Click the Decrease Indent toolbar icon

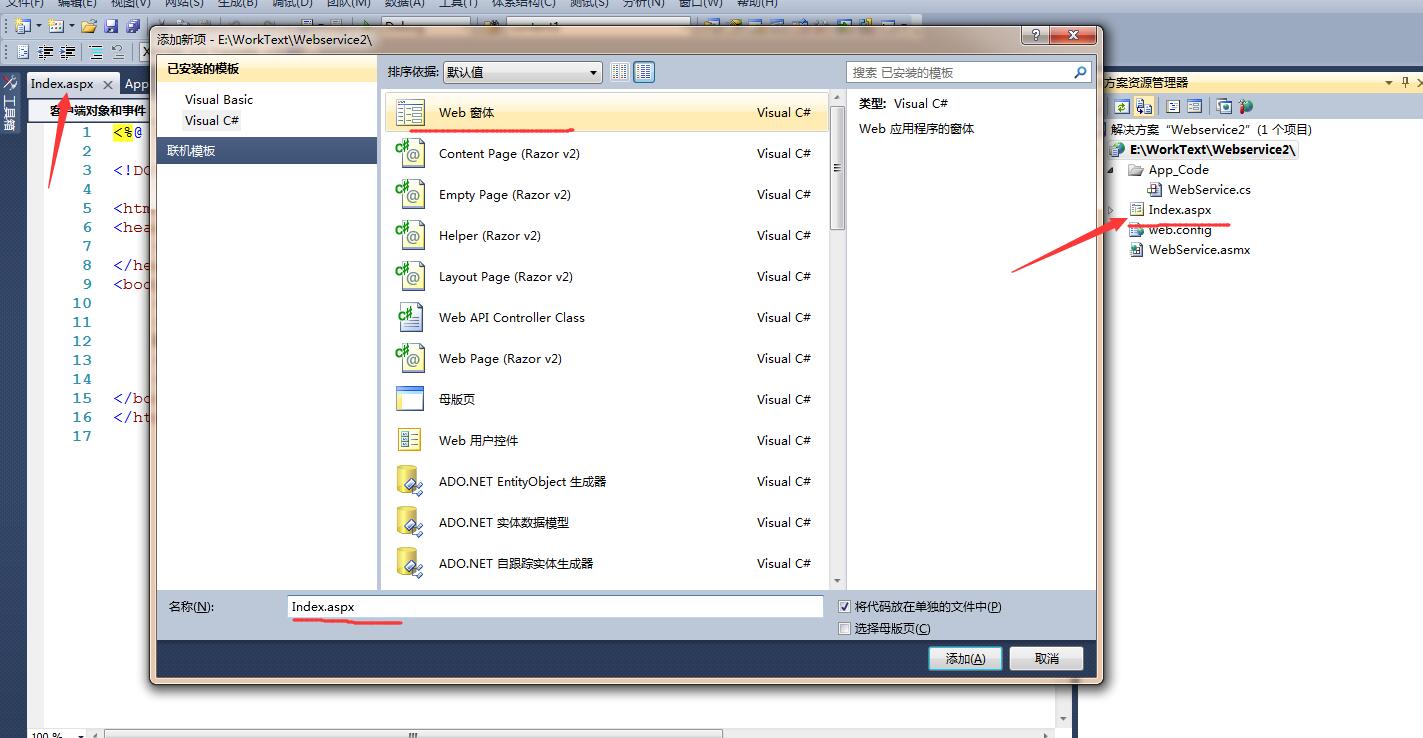point(45,52)
